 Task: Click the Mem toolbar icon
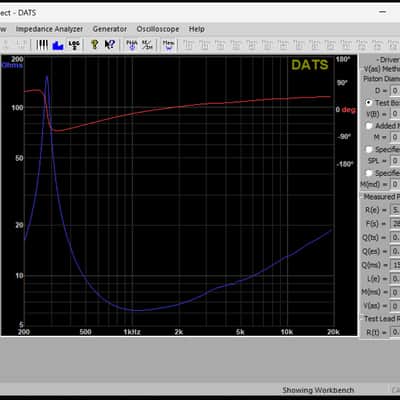tap(168, 45)
